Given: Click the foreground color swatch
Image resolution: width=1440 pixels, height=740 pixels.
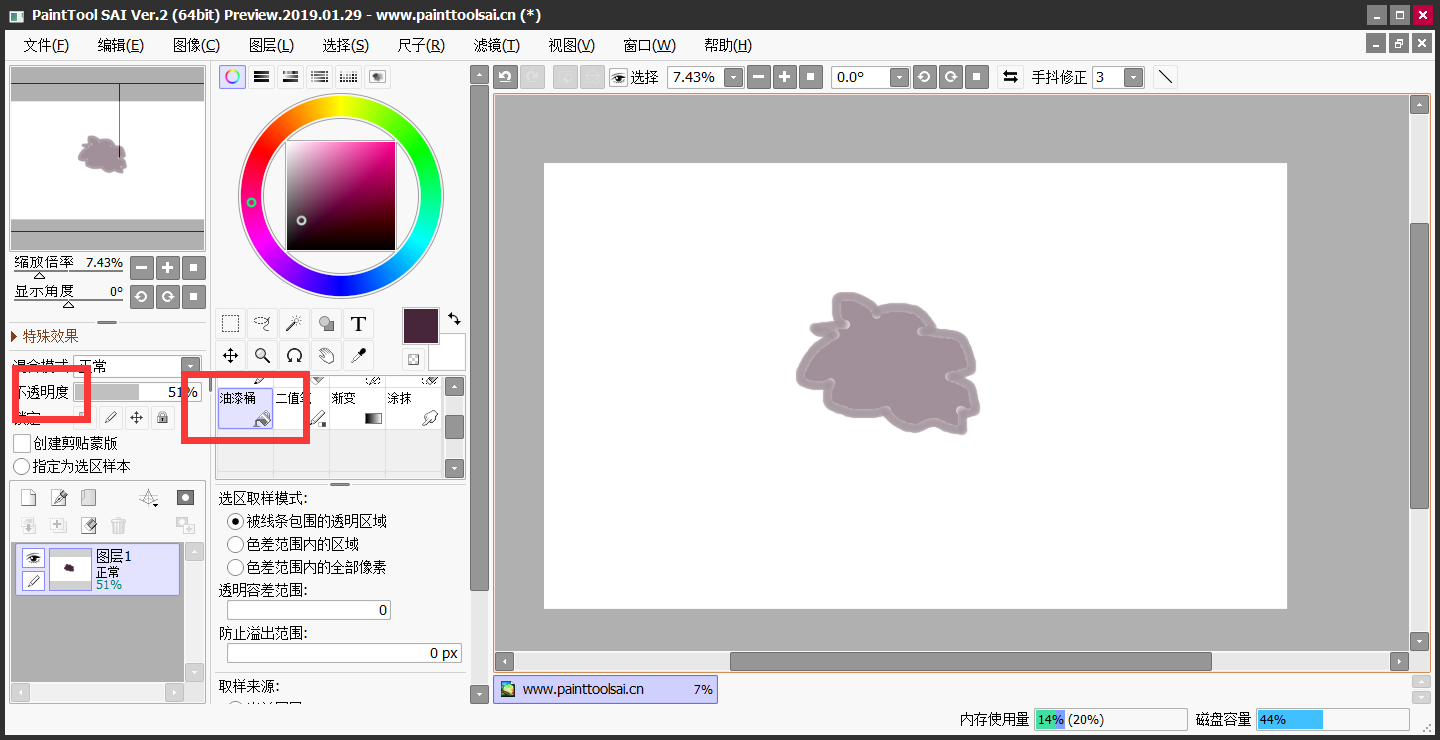Looking at the screenshot, I should coord(421,326).
